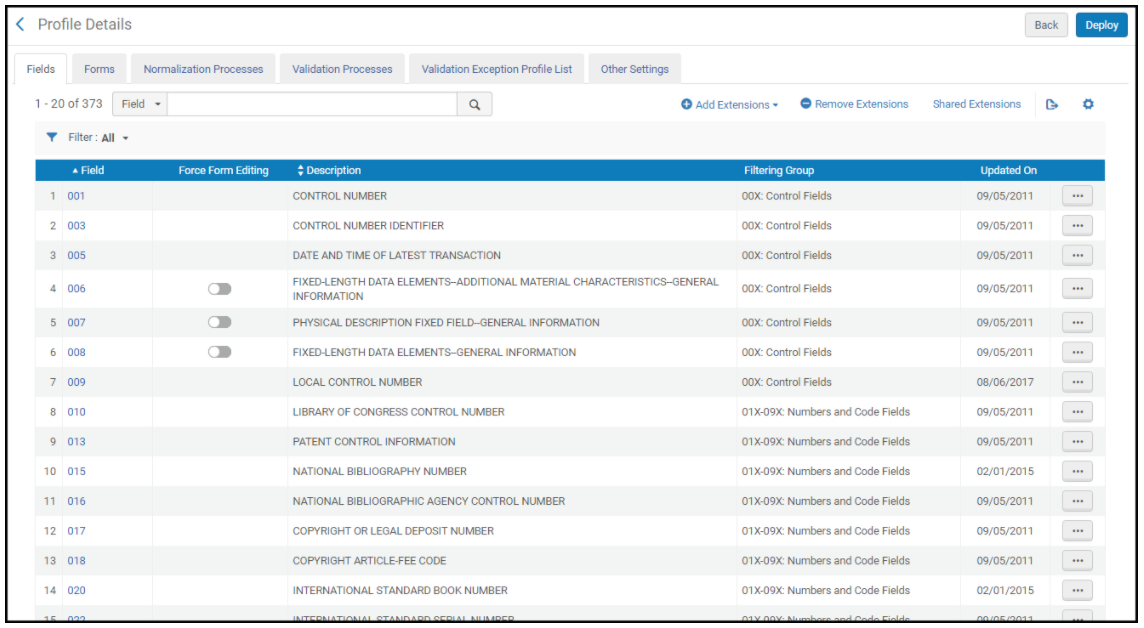The image size is (1144, 628).
Task: Click the Updated On column header
Action: (x=1008, y=171)
